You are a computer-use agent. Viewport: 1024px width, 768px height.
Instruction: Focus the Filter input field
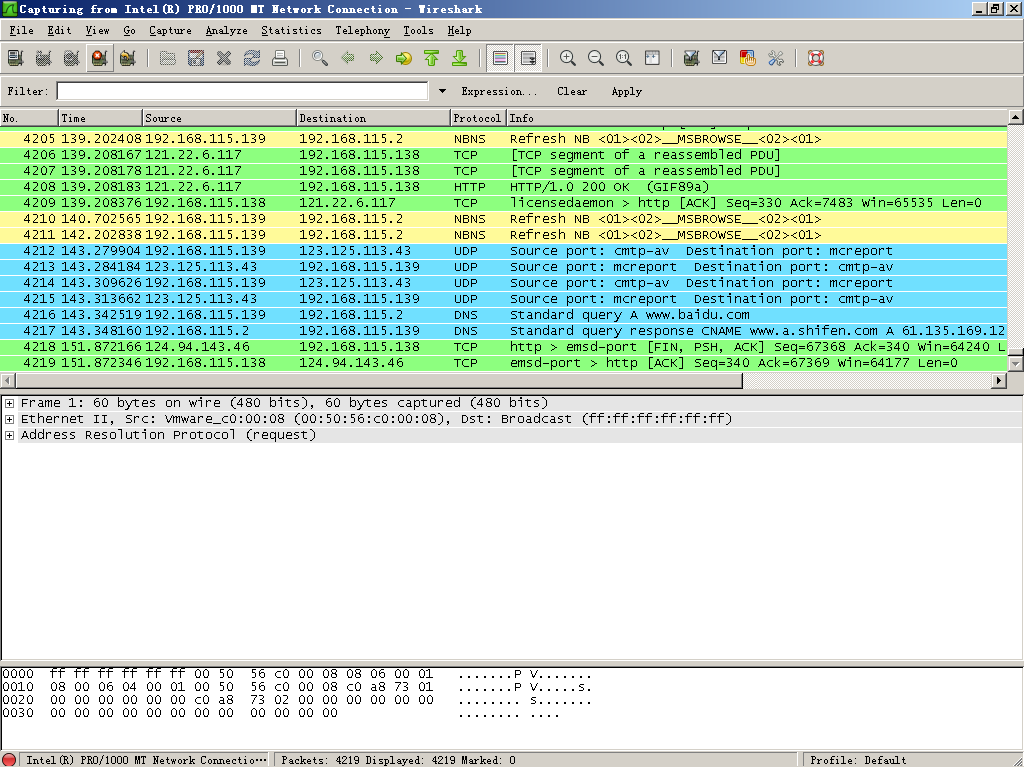[x=242, y=91]
